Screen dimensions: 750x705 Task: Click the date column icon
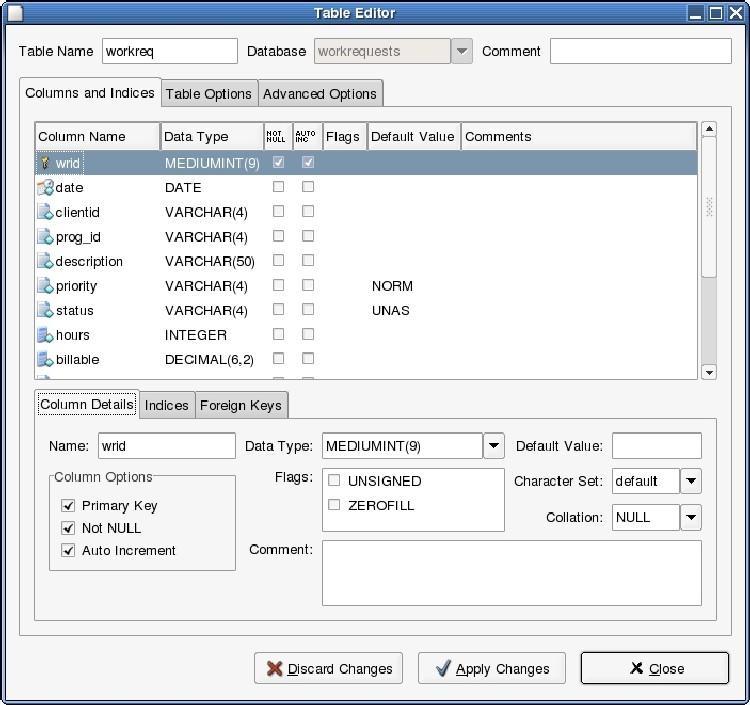click(45, 187)
